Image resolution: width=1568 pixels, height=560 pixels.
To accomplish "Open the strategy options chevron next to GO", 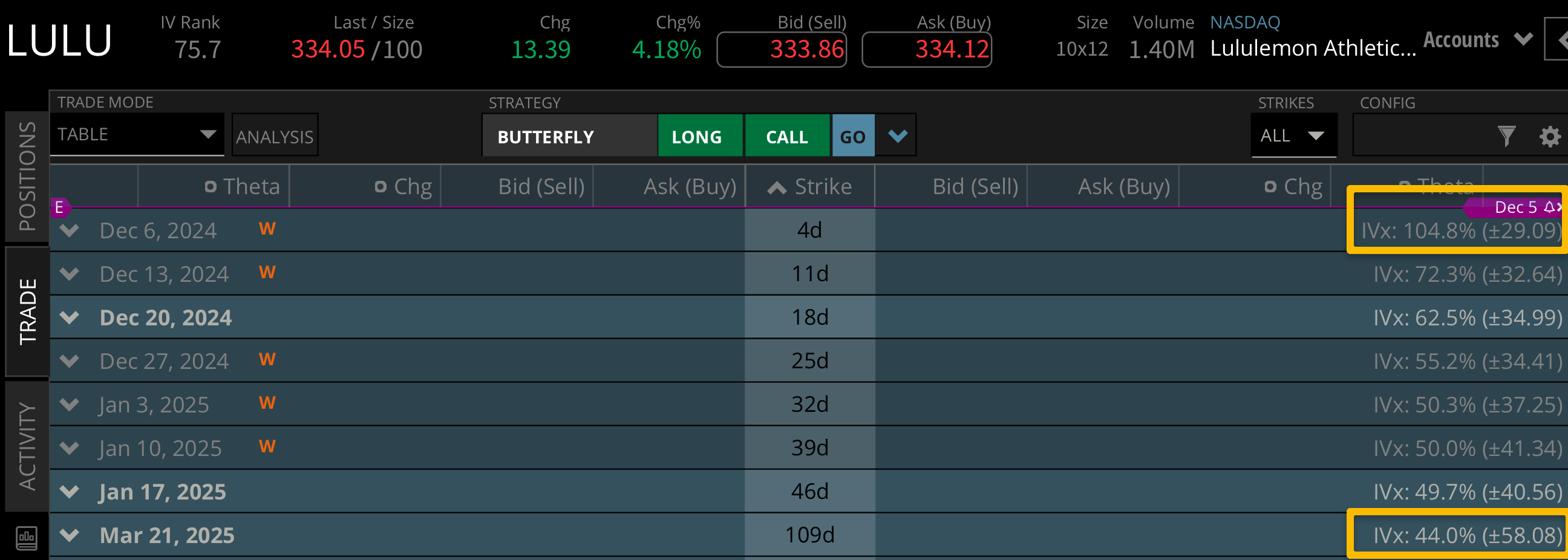I will tap(897, 135).
